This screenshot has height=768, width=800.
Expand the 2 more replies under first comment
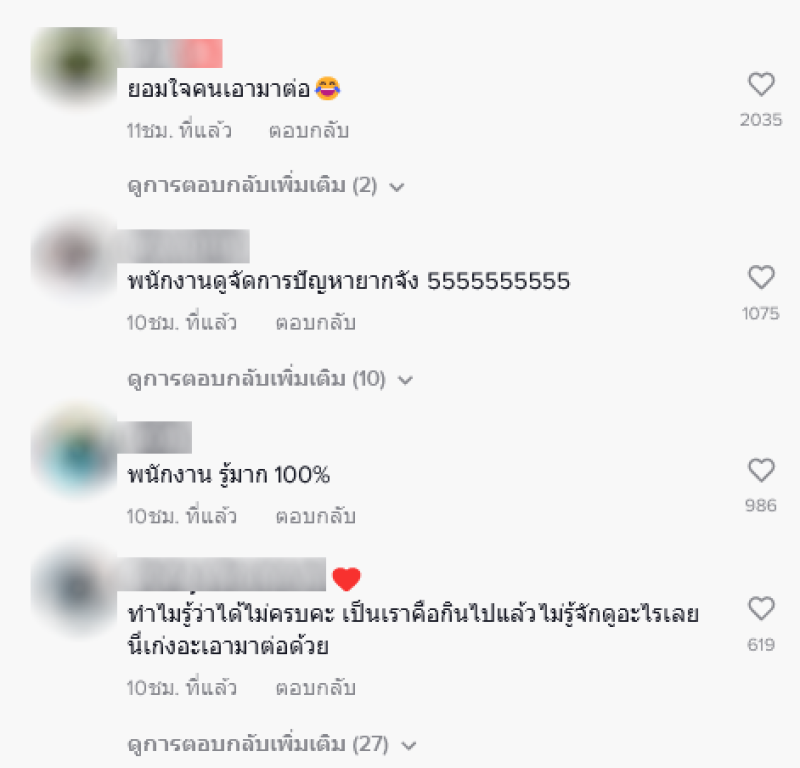[266, 186]
